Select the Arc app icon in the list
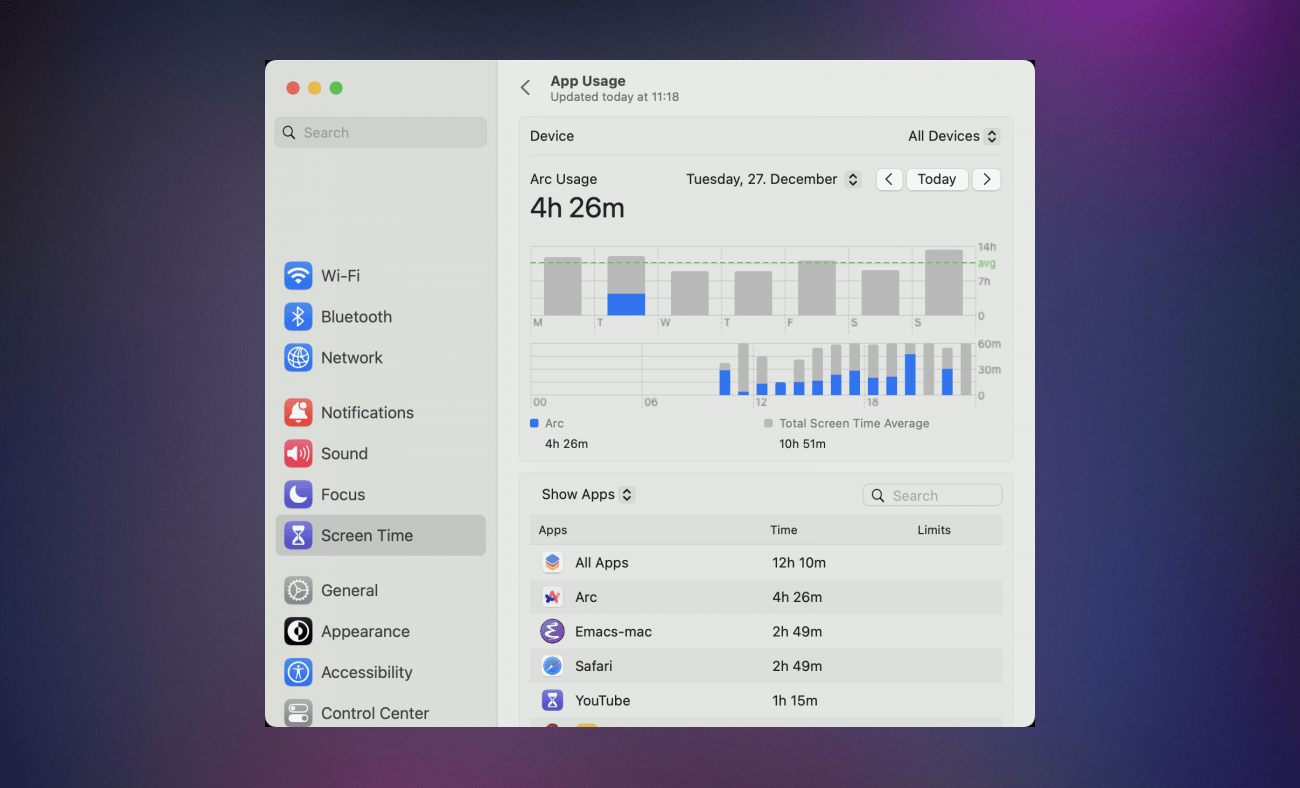Image resolution: width=1300 pixels, height=788 pixels. (552, 597)
